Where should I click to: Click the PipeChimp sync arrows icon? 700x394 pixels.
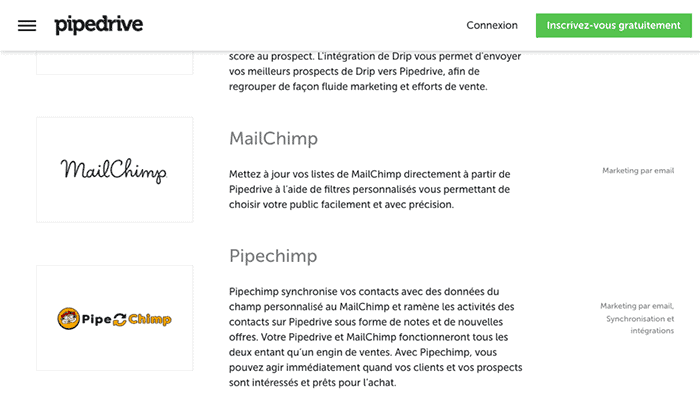pyautogui.click(x=120, y=319)
